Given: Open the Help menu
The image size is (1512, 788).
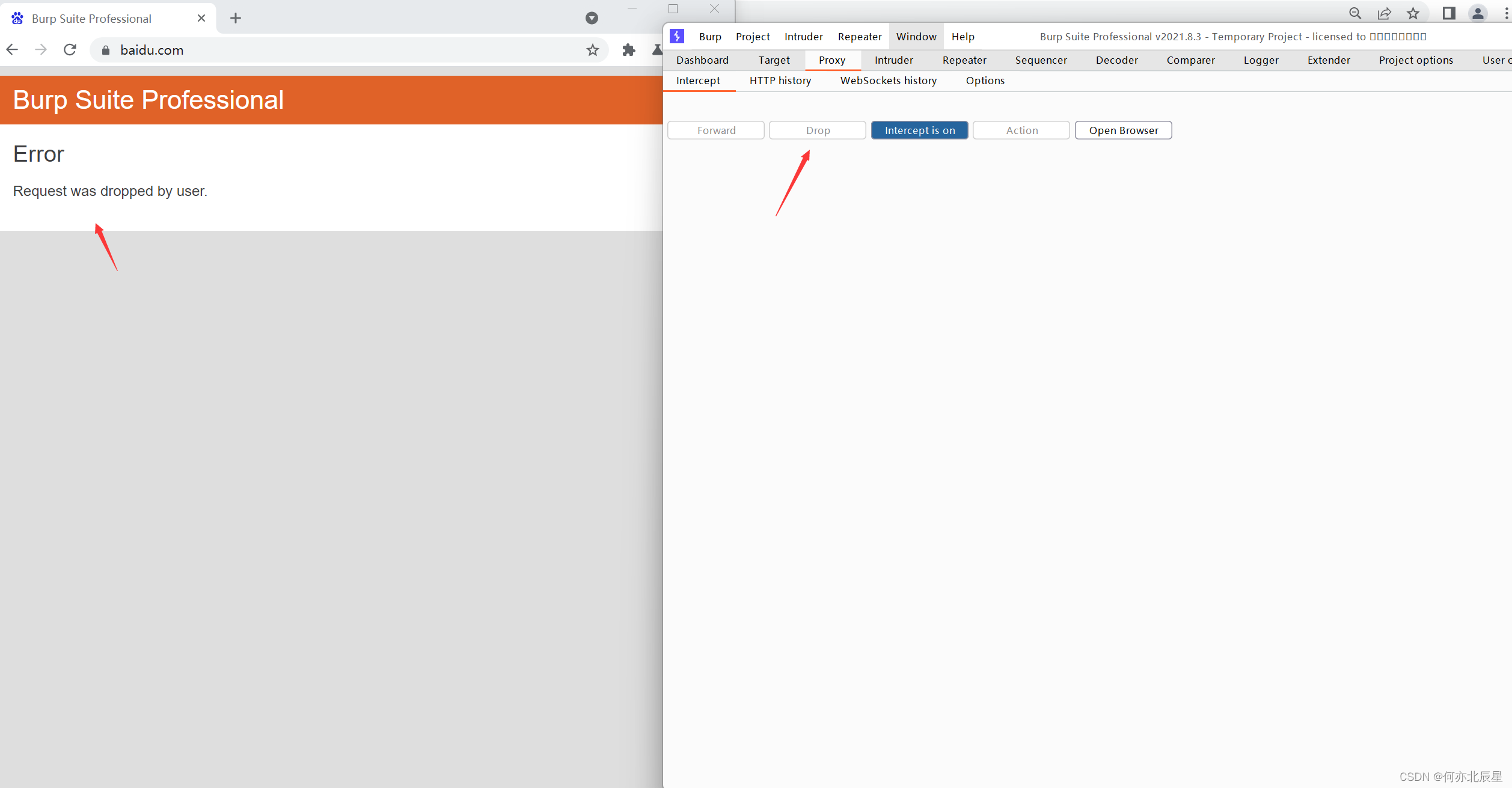Looking at the screenshot, I should [x=963, y=37].
